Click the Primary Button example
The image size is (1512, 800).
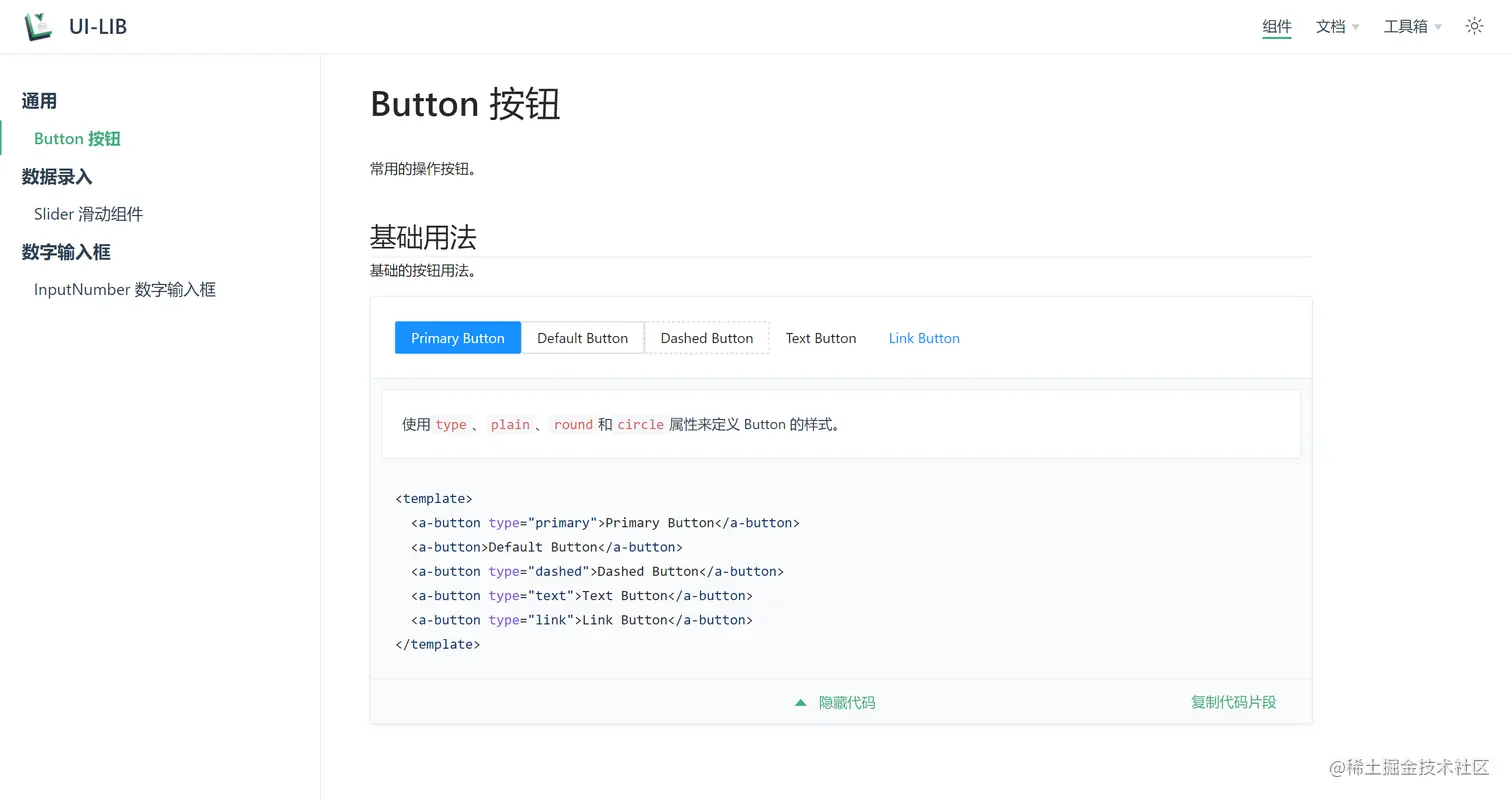pos(457,338)
